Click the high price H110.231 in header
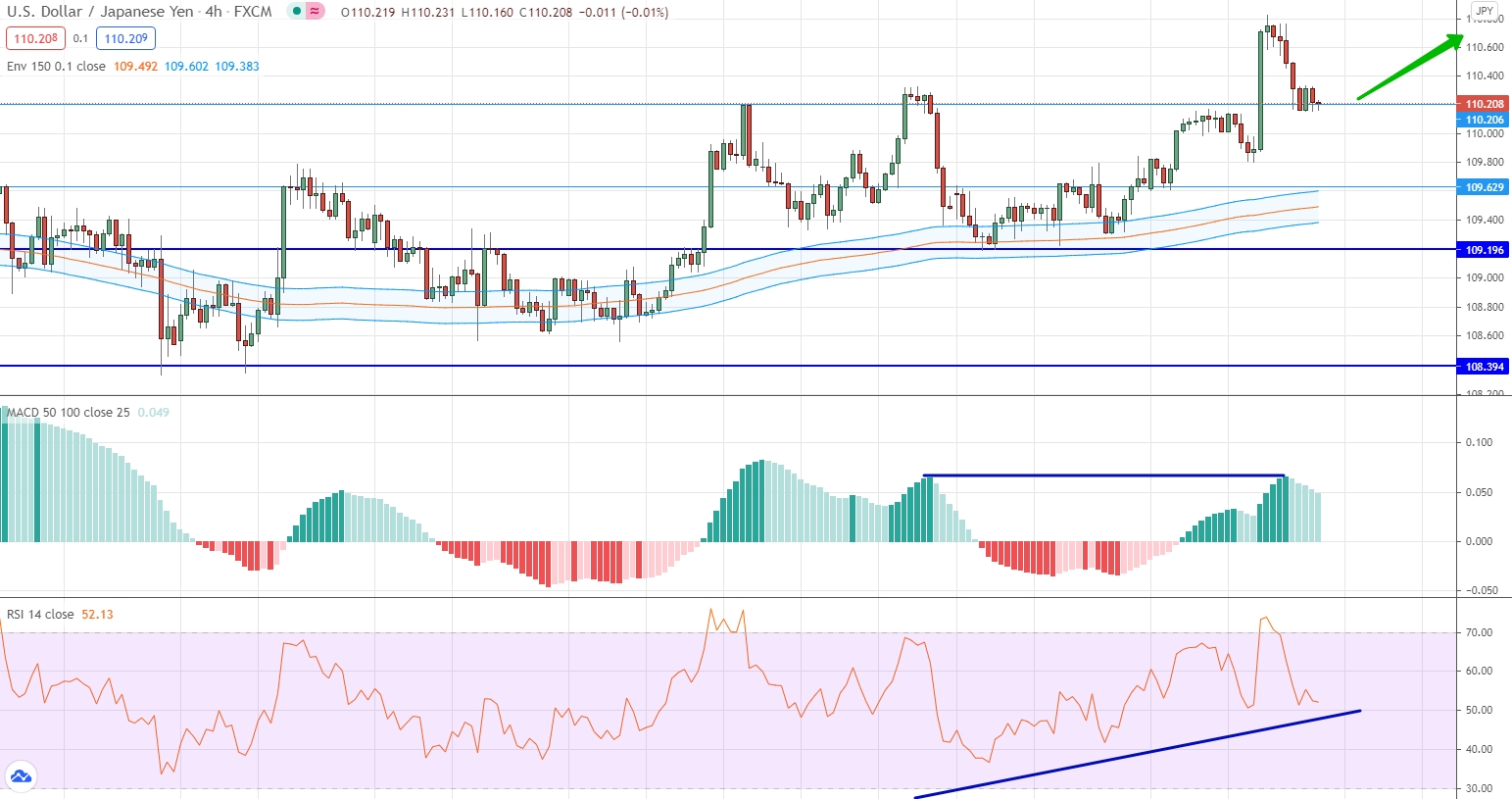This screenshot has height=799, width=1512. [428, 13]
